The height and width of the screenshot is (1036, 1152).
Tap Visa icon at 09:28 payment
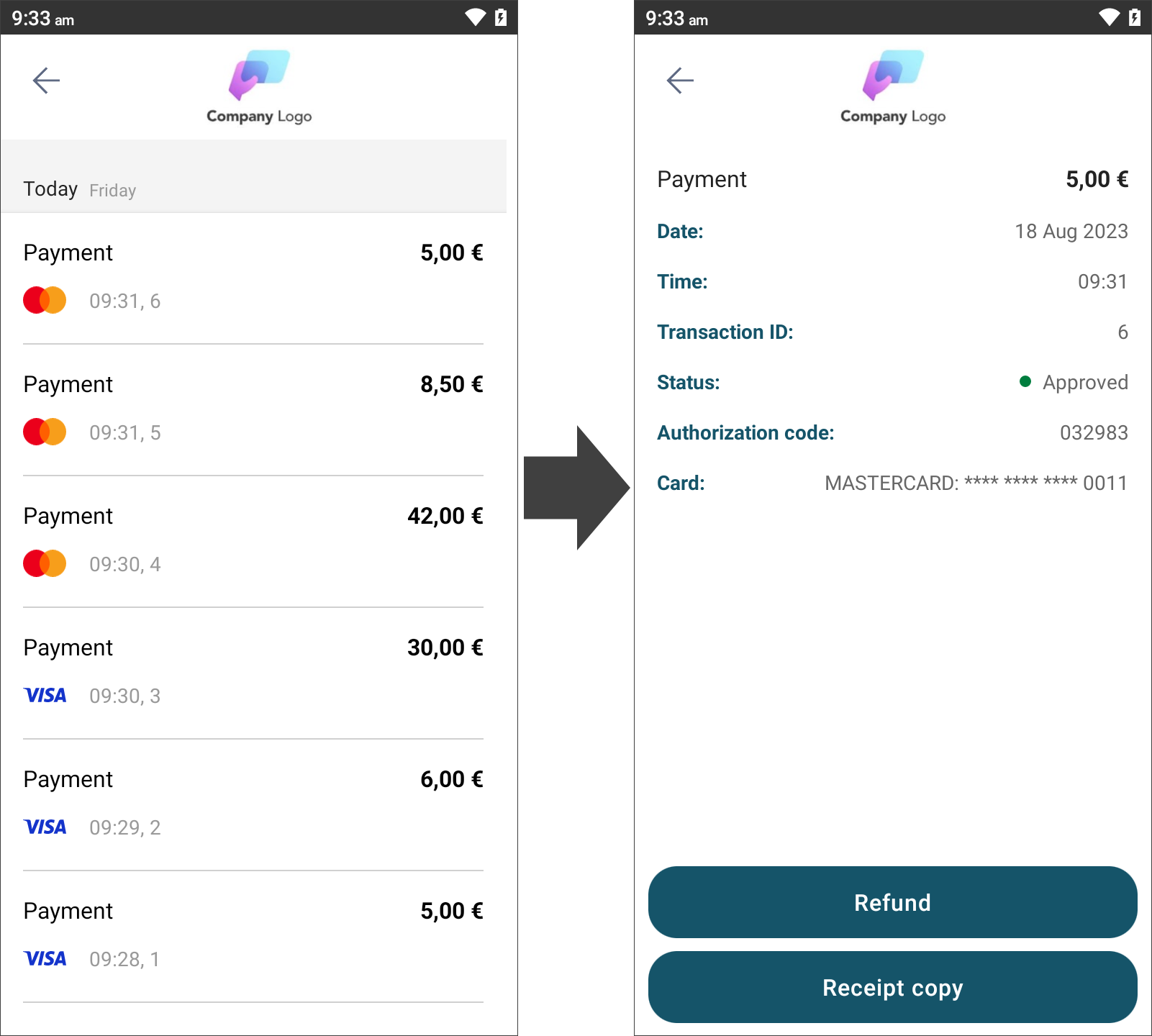point(45,958)
